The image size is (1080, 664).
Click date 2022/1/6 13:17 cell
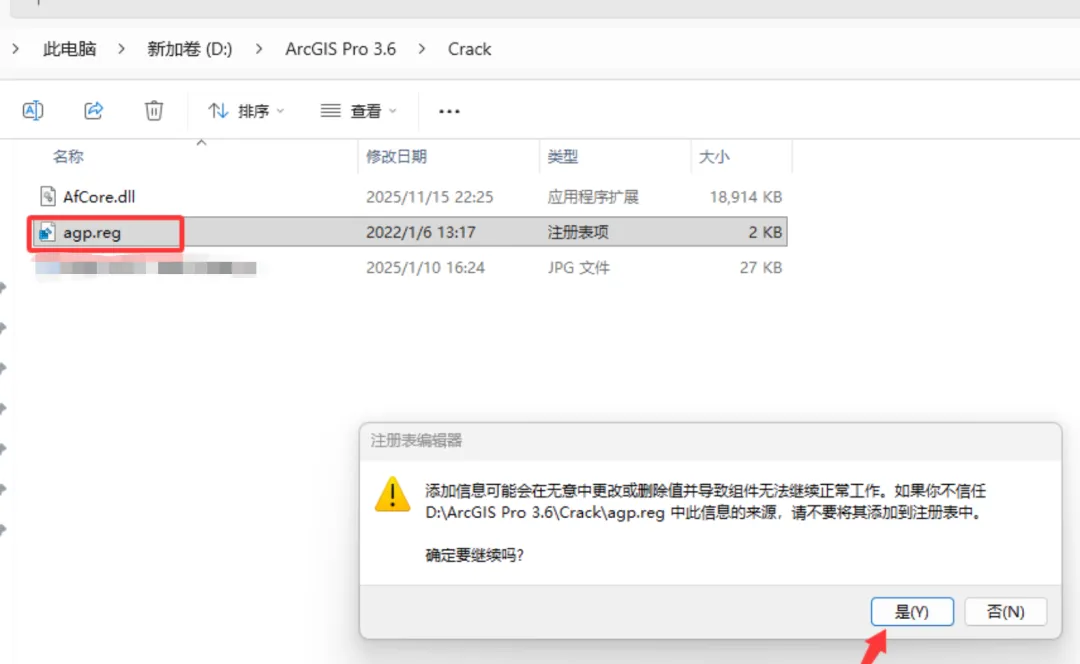click(x=421, y=232)
